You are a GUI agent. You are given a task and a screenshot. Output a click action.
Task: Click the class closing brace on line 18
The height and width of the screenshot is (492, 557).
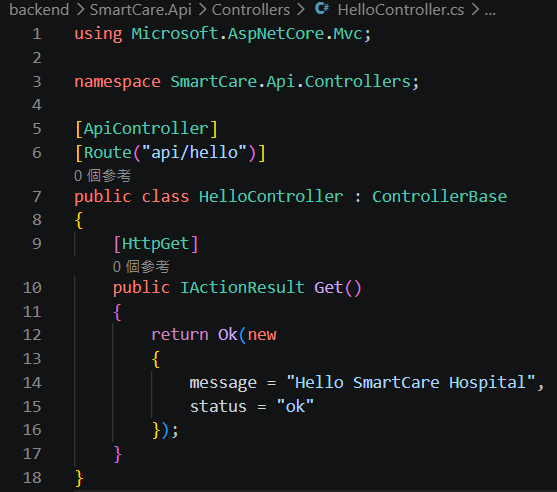[79, 478]
